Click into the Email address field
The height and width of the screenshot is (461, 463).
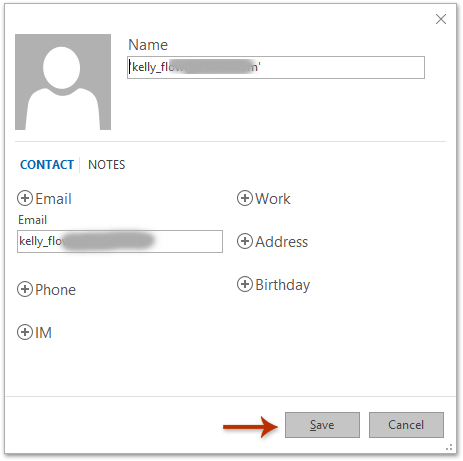(120, 241)
